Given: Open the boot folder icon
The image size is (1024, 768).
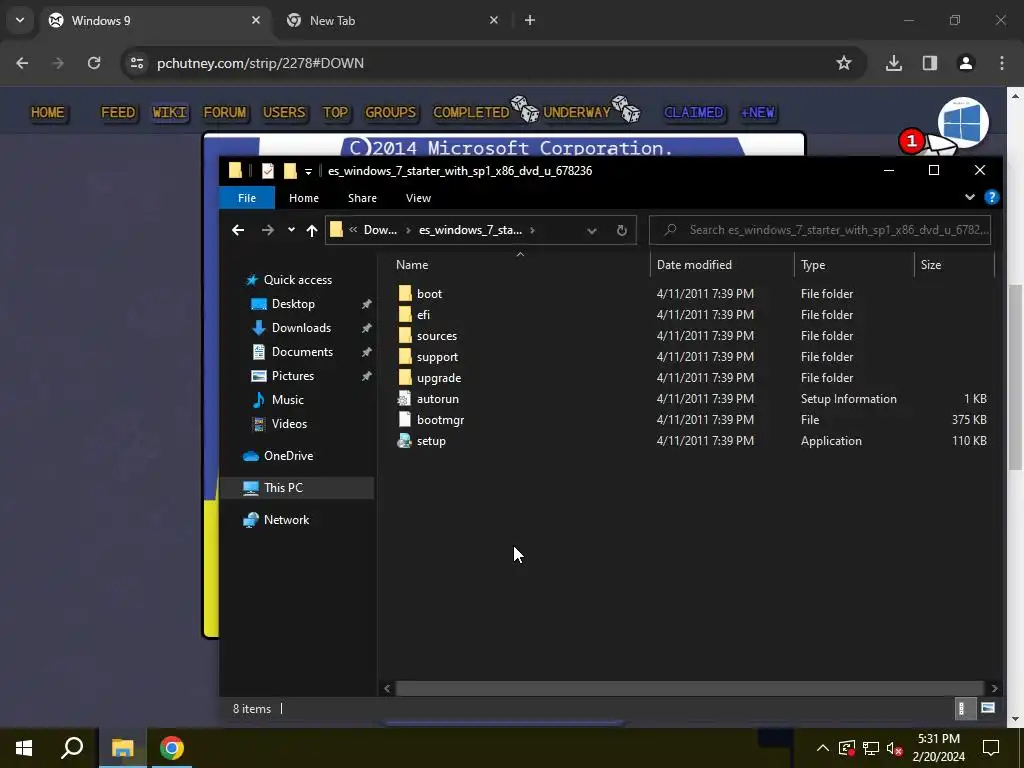Looking at the screenshot, I should (405, 293).
